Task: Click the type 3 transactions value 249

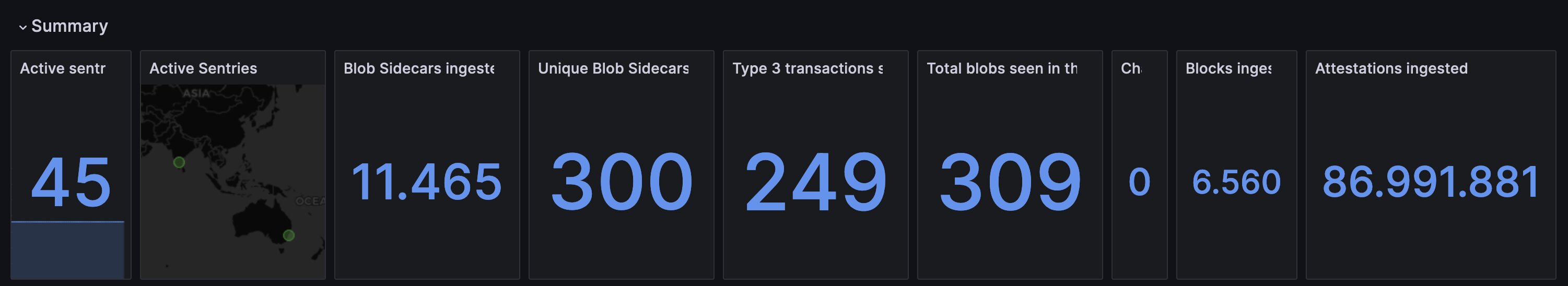Action: click(816, 182)
